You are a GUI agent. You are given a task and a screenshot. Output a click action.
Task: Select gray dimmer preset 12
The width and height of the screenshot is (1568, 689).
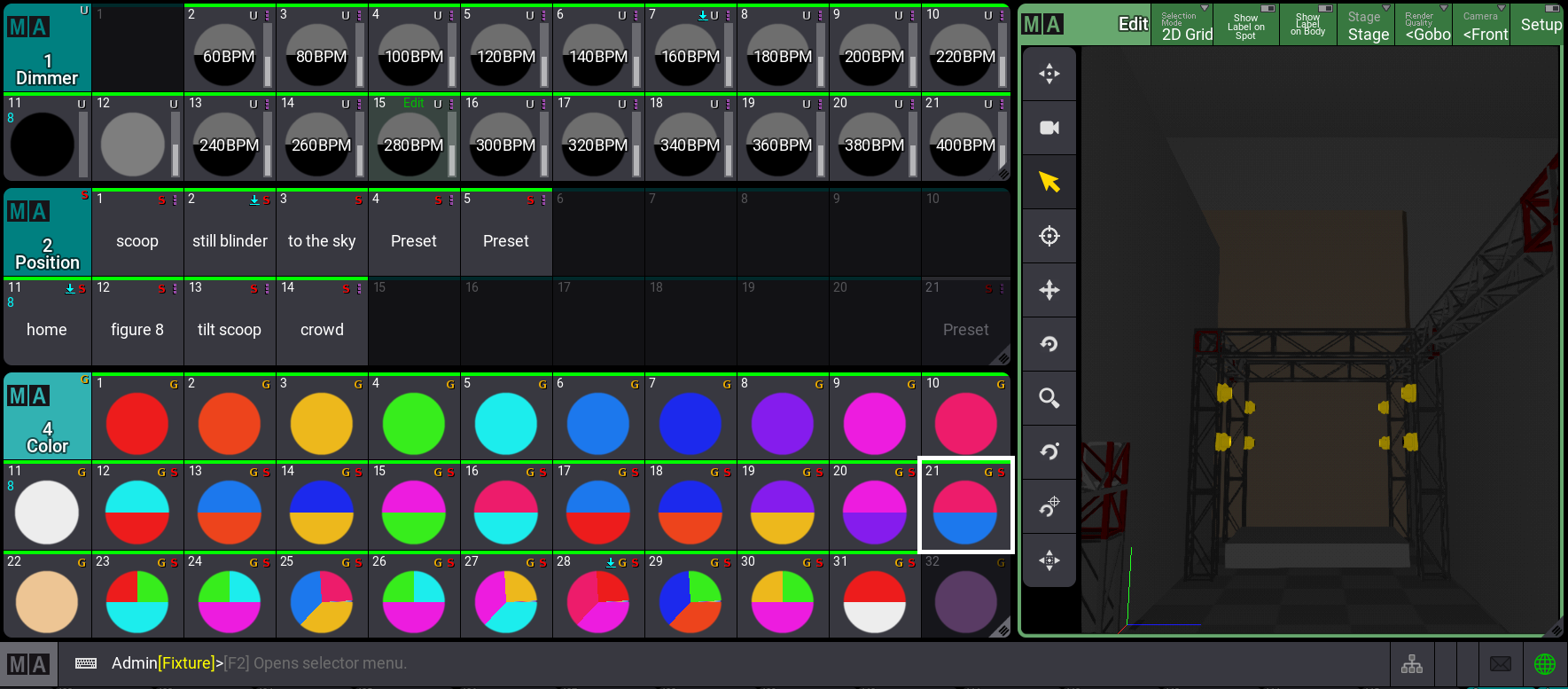[137, 137]
